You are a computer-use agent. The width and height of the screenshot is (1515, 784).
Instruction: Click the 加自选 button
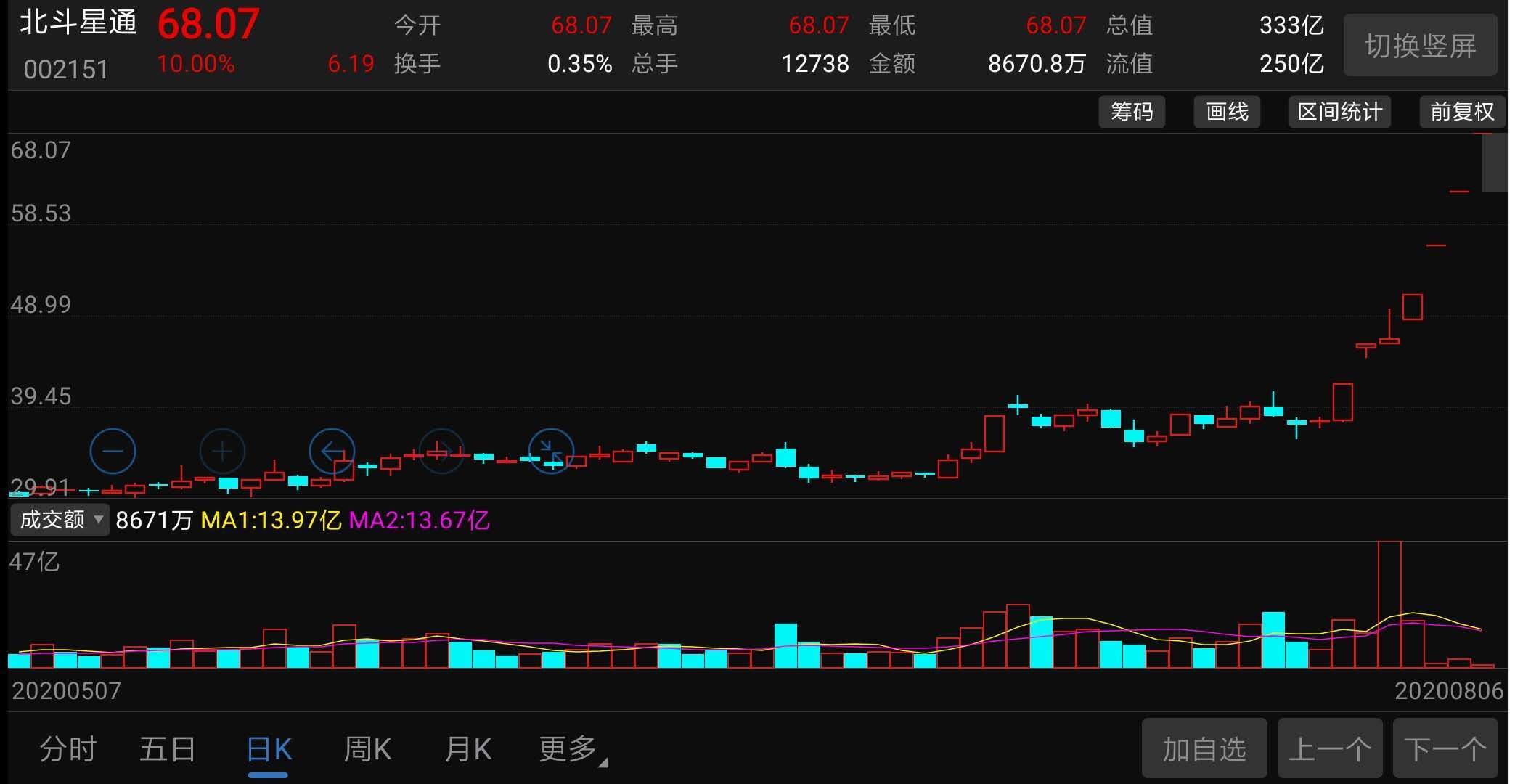(x=1204, y=749)
